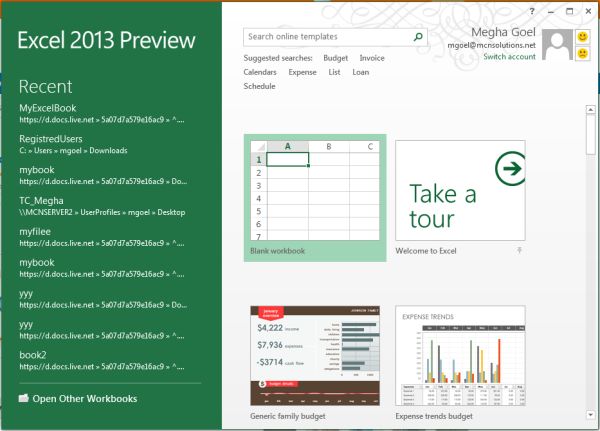Select Generic family budget template
This screenshot has width=600, height=431.
tap(315, 356)
